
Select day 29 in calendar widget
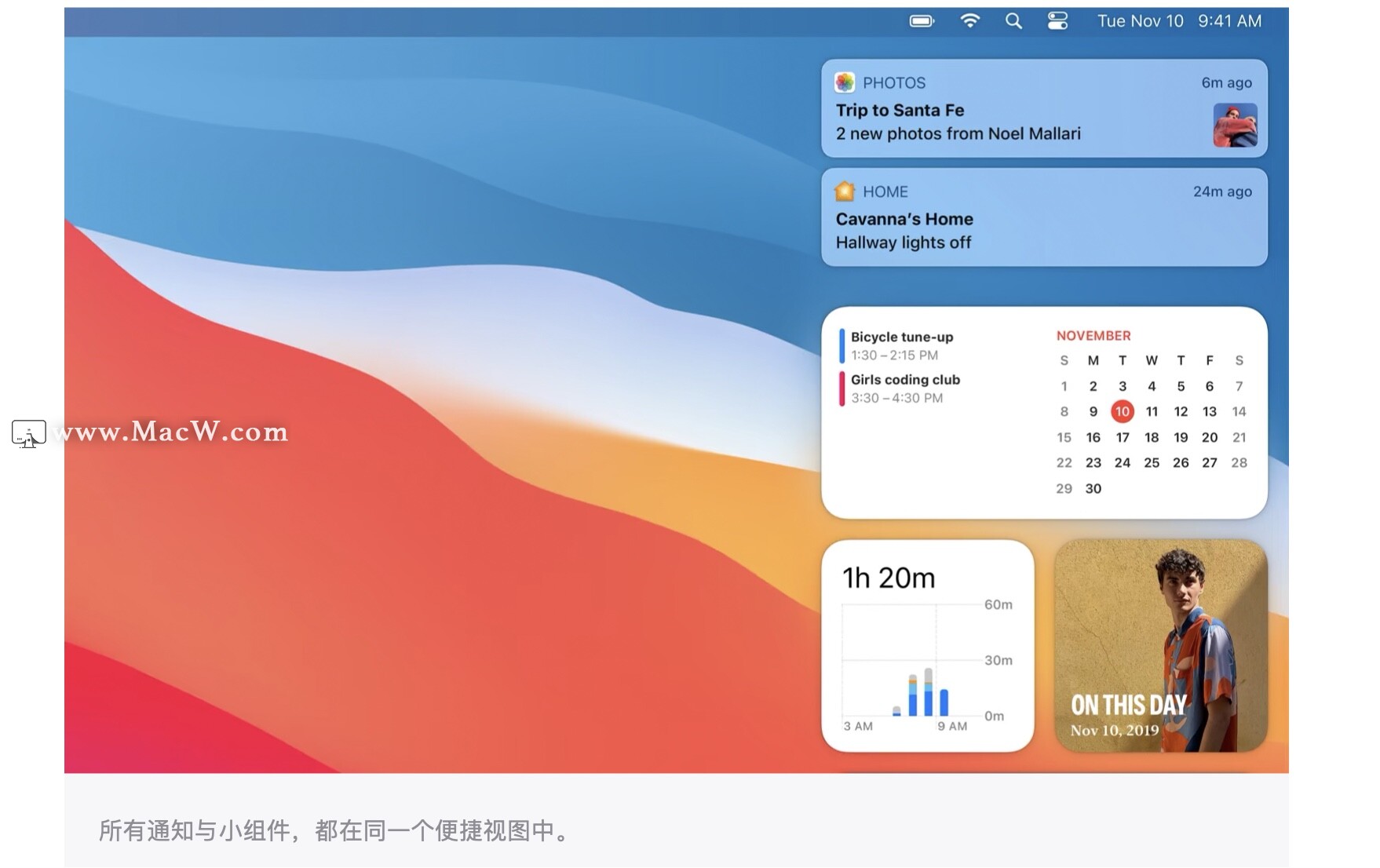pos(1064,488)
